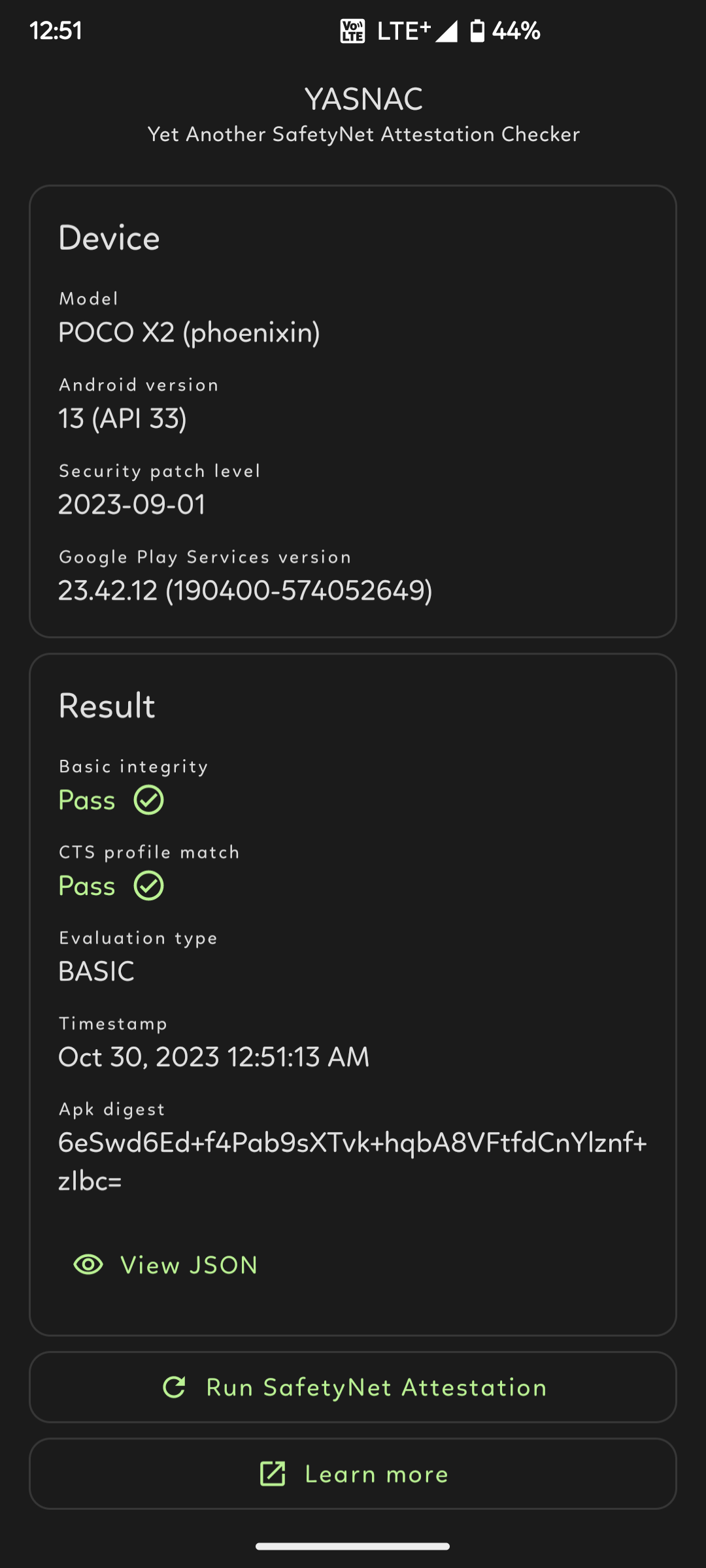
Task: Open the Learn more link
Action: coord(353,1474)
